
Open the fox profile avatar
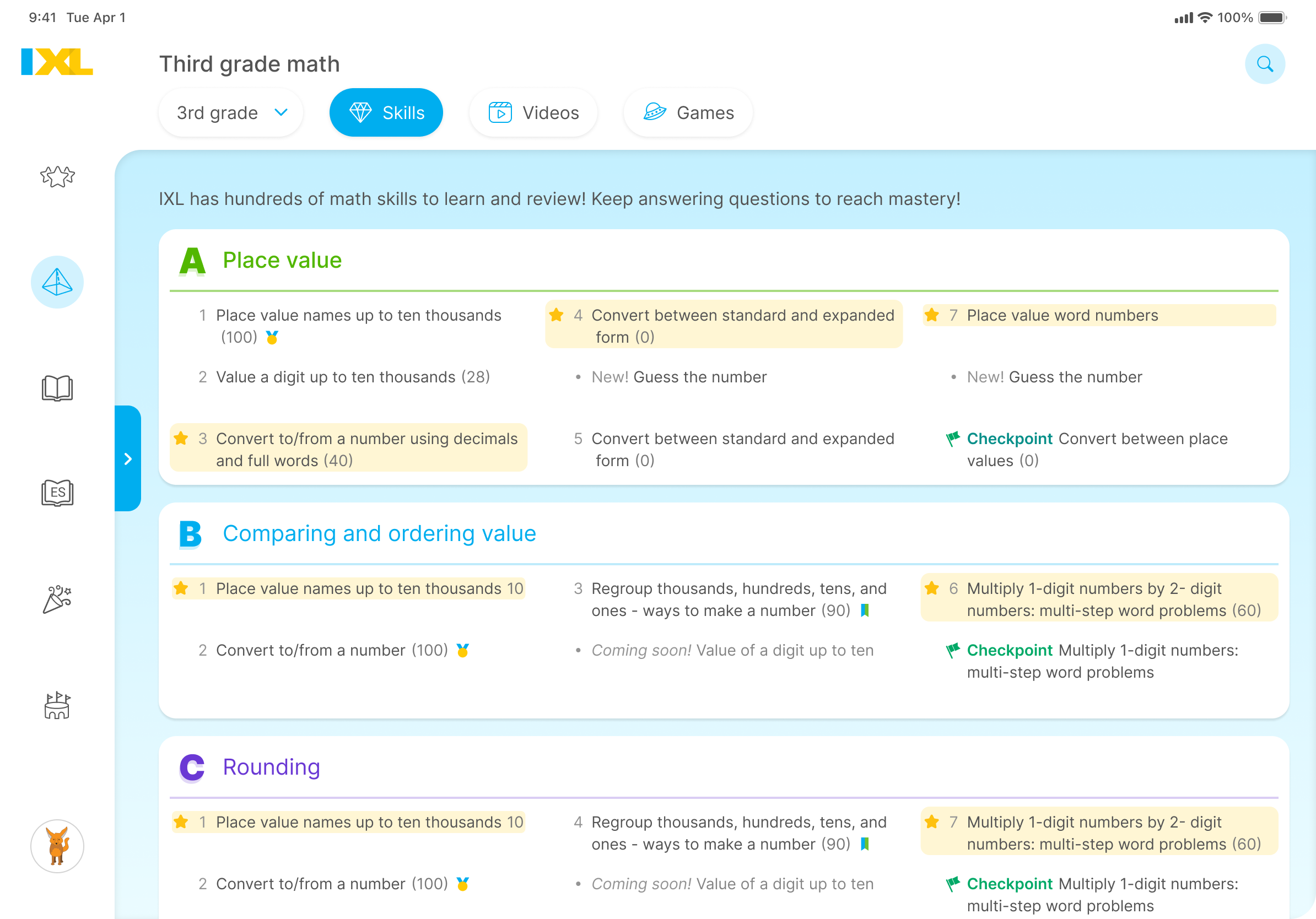pyautogui.click(x=57, y=846)
